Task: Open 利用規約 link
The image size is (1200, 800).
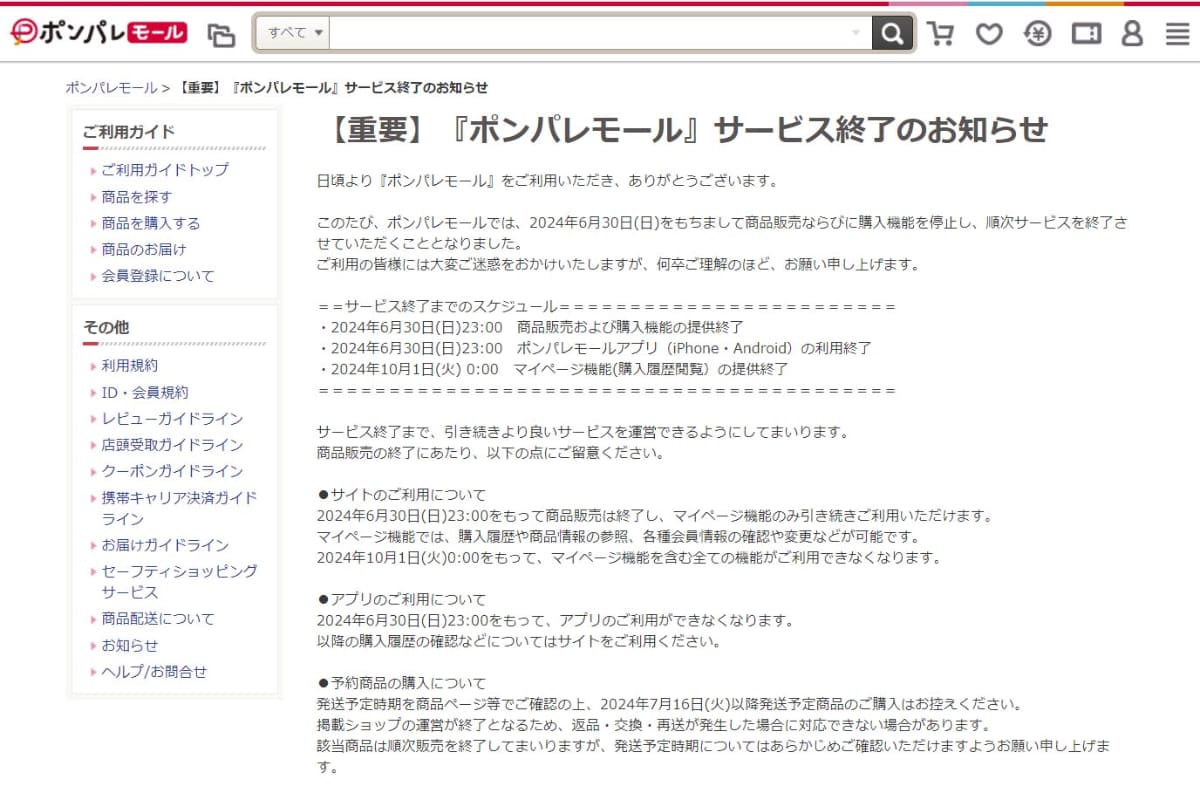Action: point(129,366)
